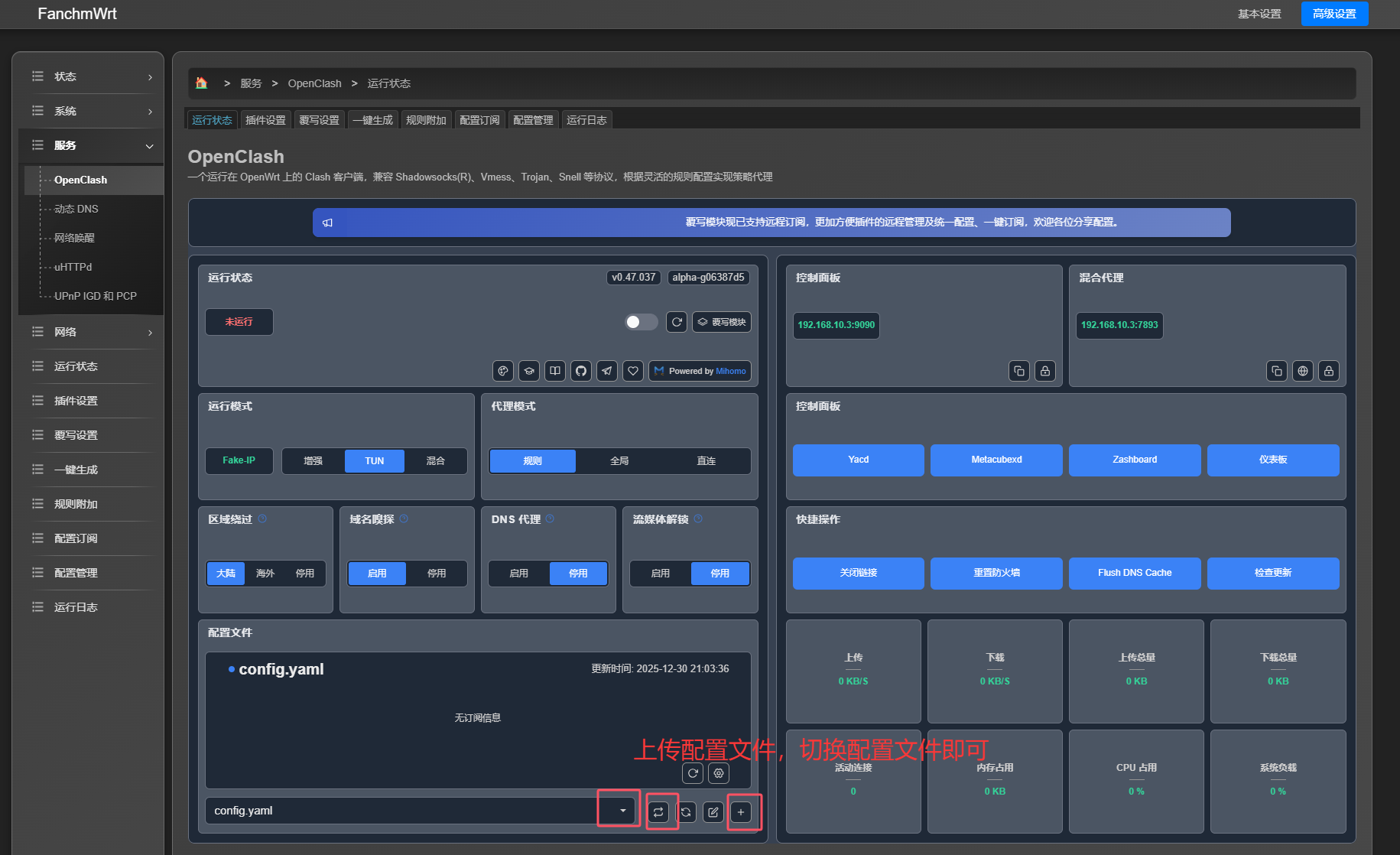Switch to the 插件设置 tab

[x=265, y=120]
